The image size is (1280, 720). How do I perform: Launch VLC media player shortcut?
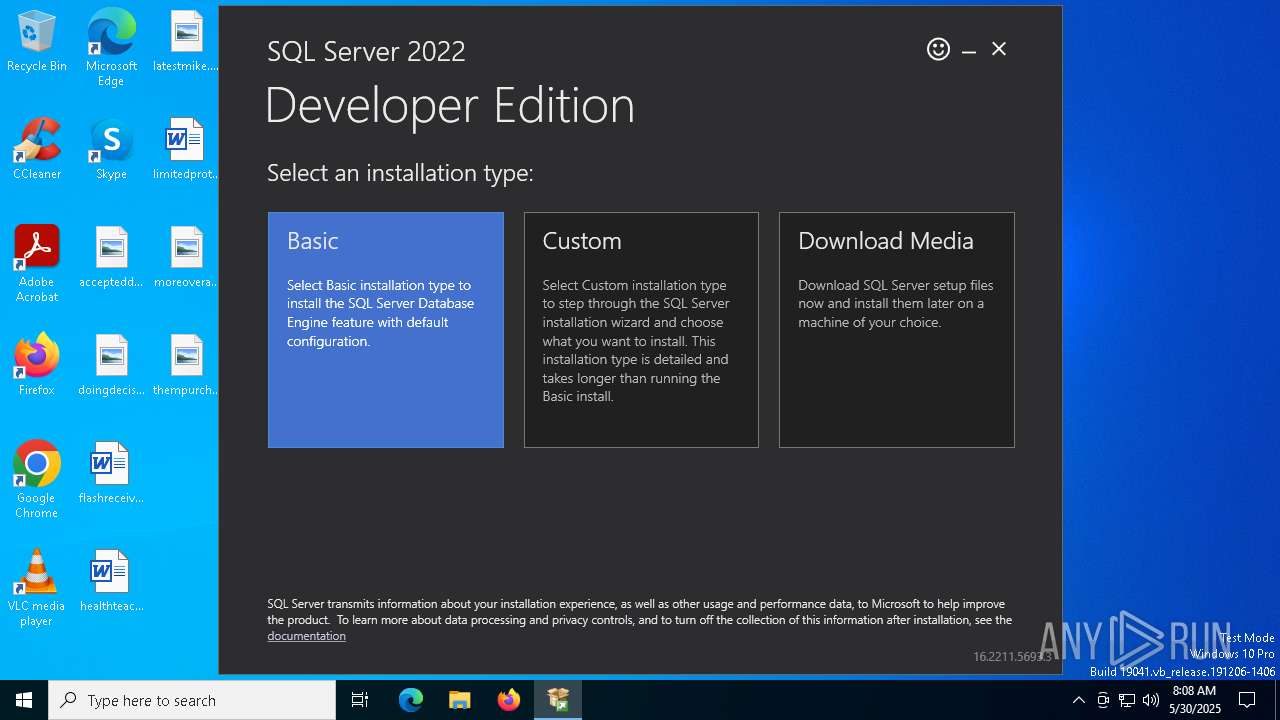(x=37, y=588)
